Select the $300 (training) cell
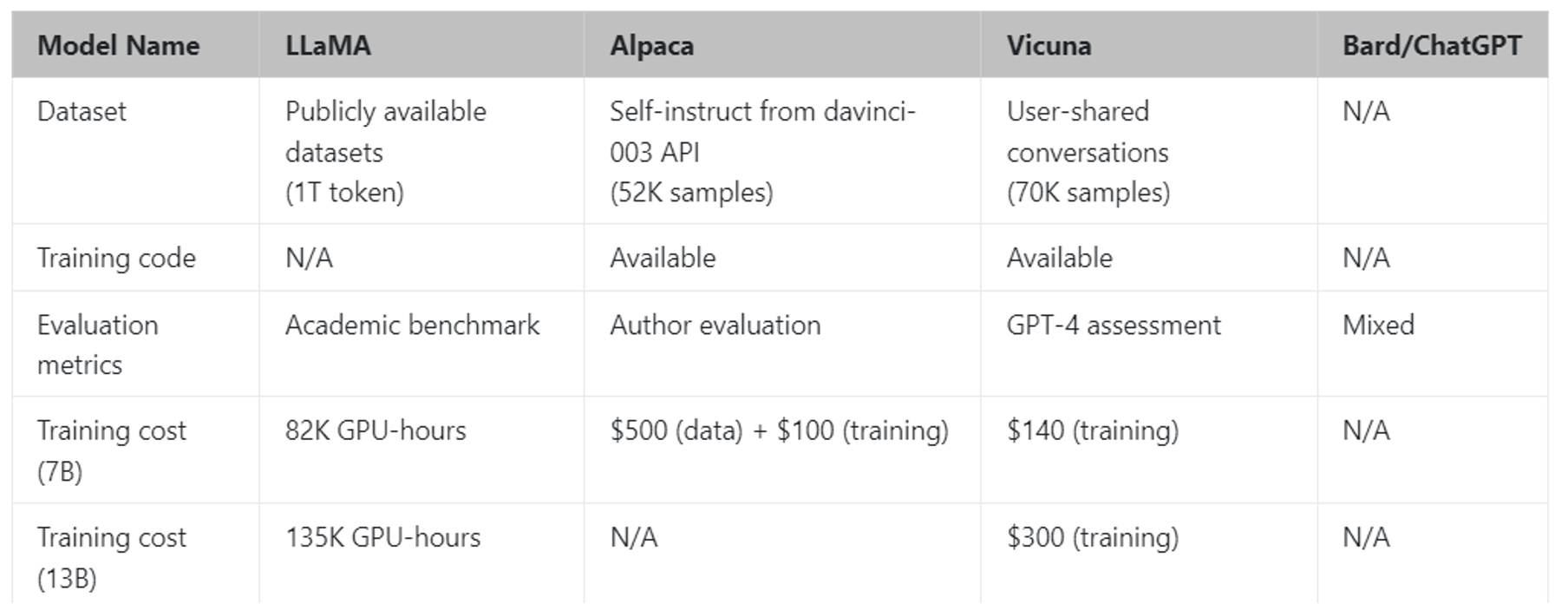1568x604 pixels. (1093, 537)
